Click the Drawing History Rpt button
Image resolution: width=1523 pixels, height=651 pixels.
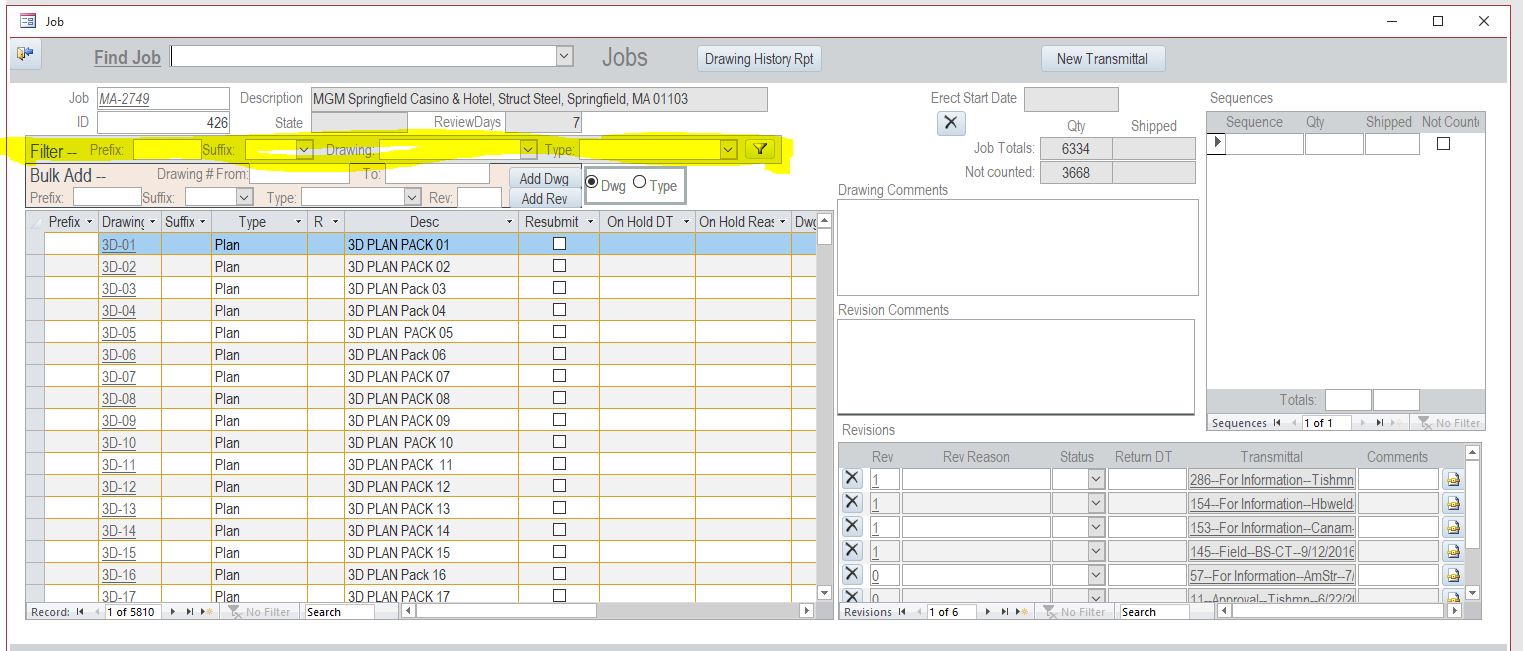coord(759,59)
